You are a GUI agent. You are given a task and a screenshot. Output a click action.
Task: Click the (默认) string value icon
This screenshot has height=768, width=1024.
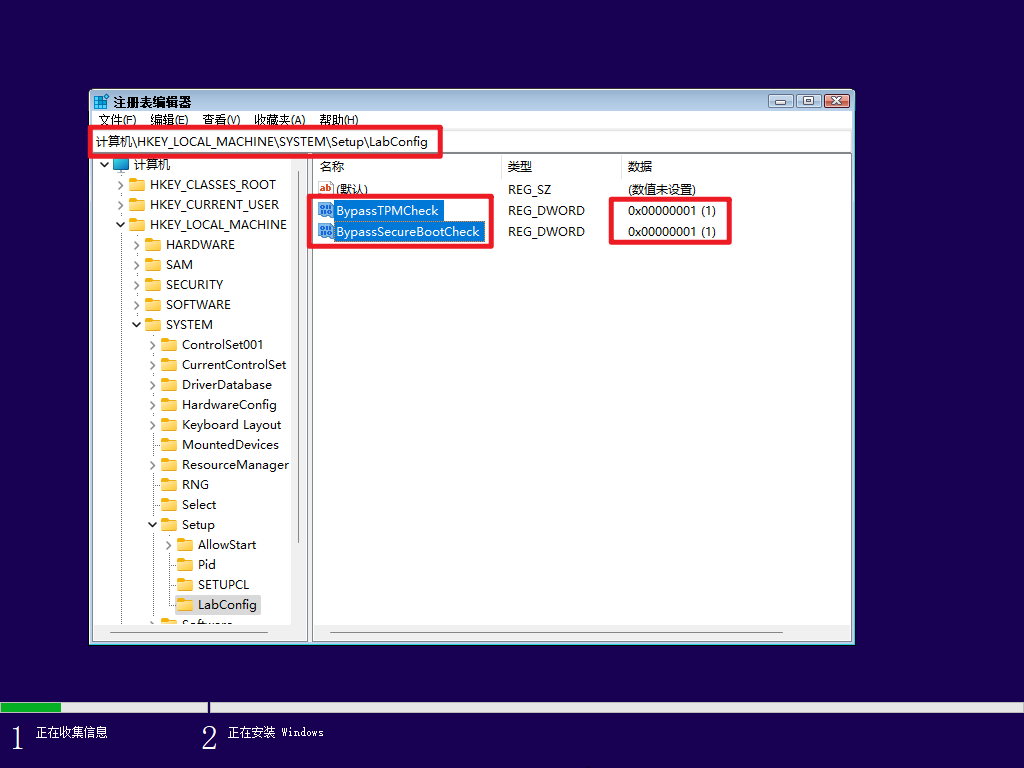point(325,189)
